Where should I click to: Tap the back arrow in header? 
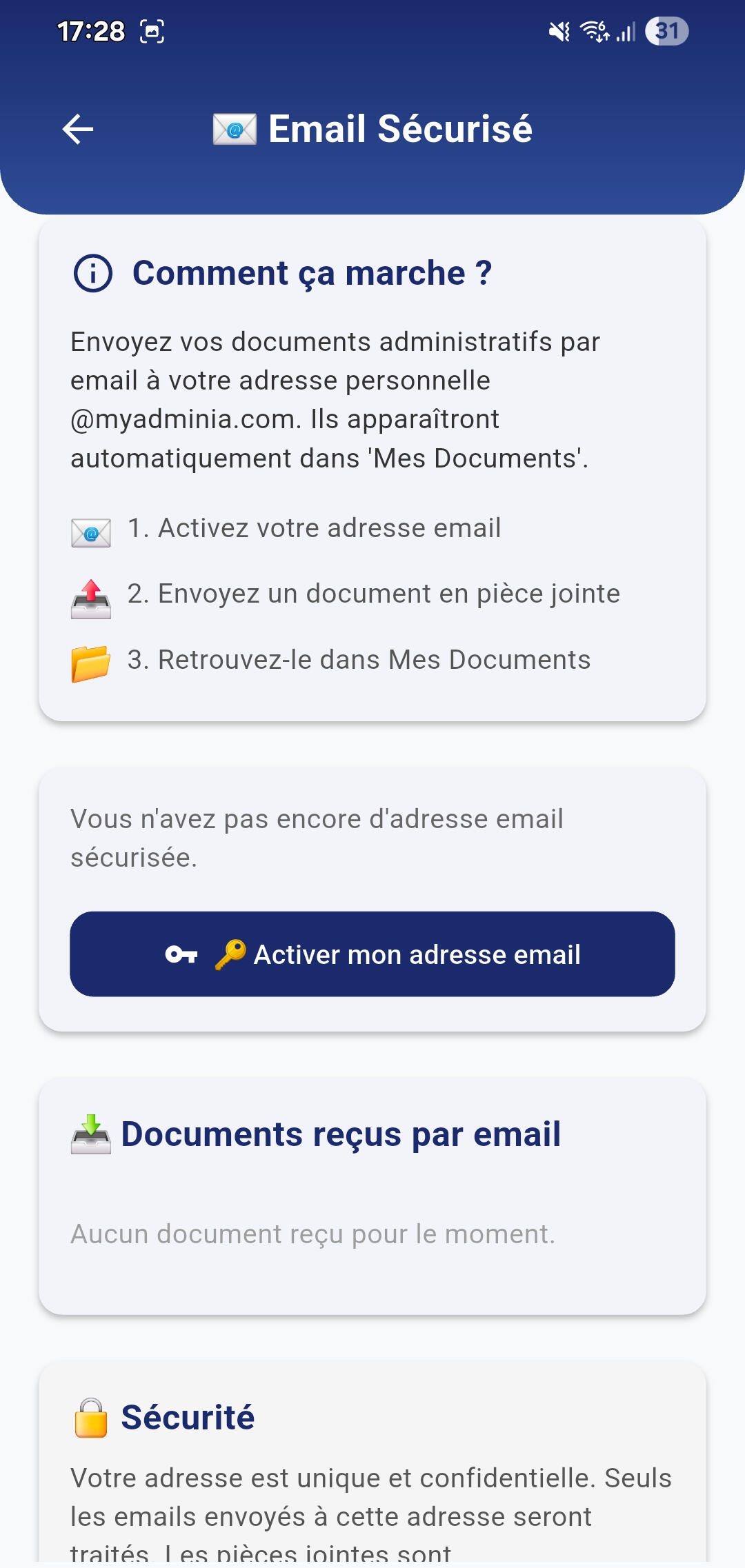pos(78,129)
